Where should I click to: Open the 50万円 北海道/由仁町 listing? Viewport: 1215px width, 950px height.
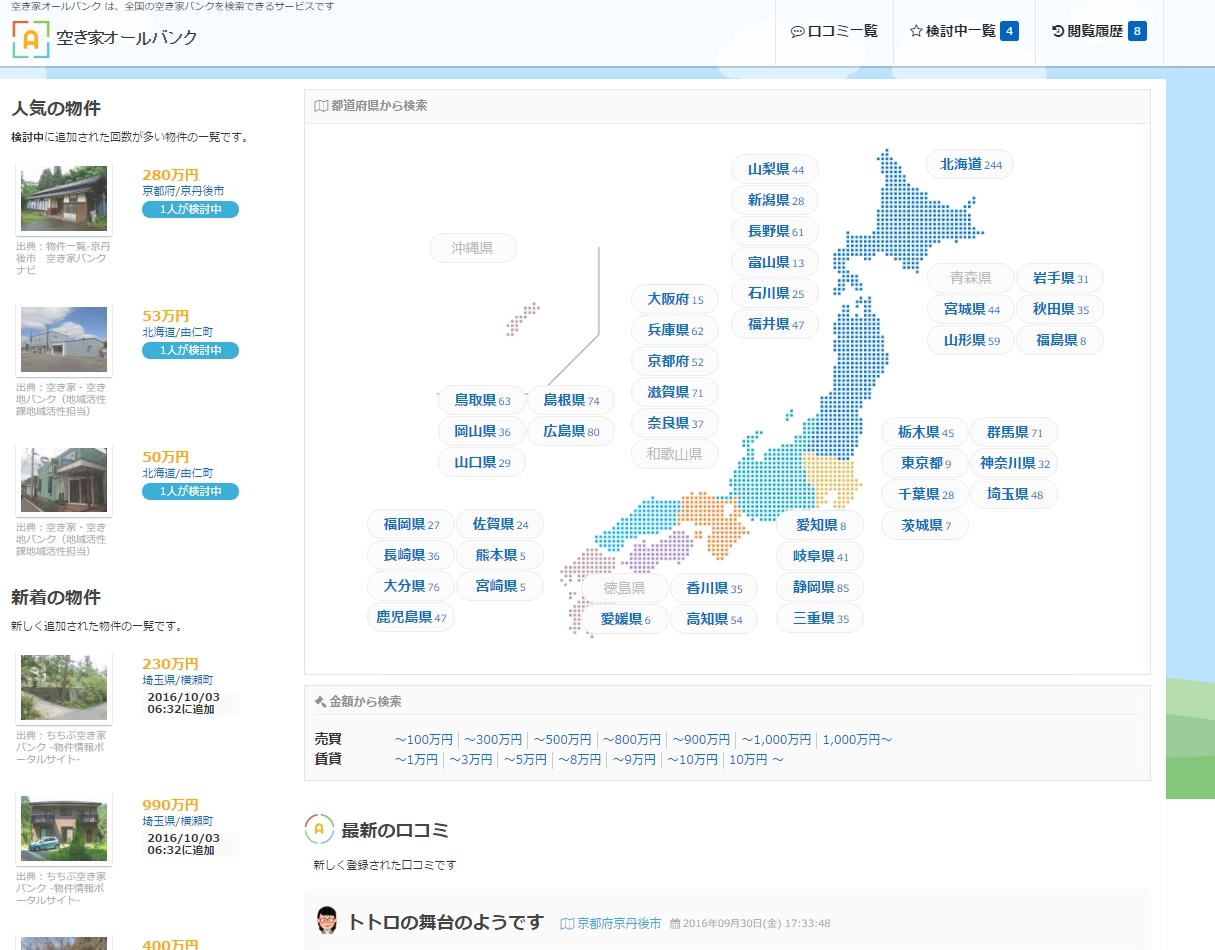tap(177, 472)
